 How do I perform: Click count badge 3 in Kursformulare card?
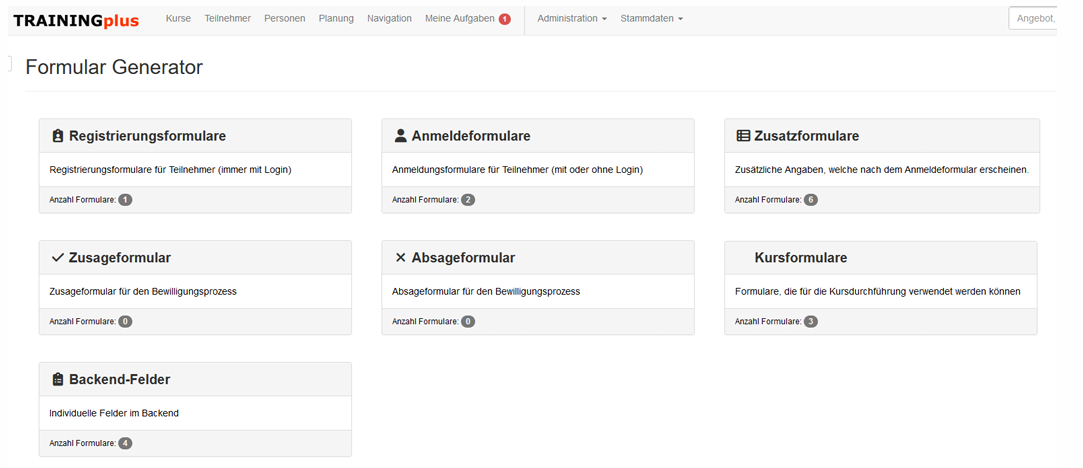pos(811,322)
